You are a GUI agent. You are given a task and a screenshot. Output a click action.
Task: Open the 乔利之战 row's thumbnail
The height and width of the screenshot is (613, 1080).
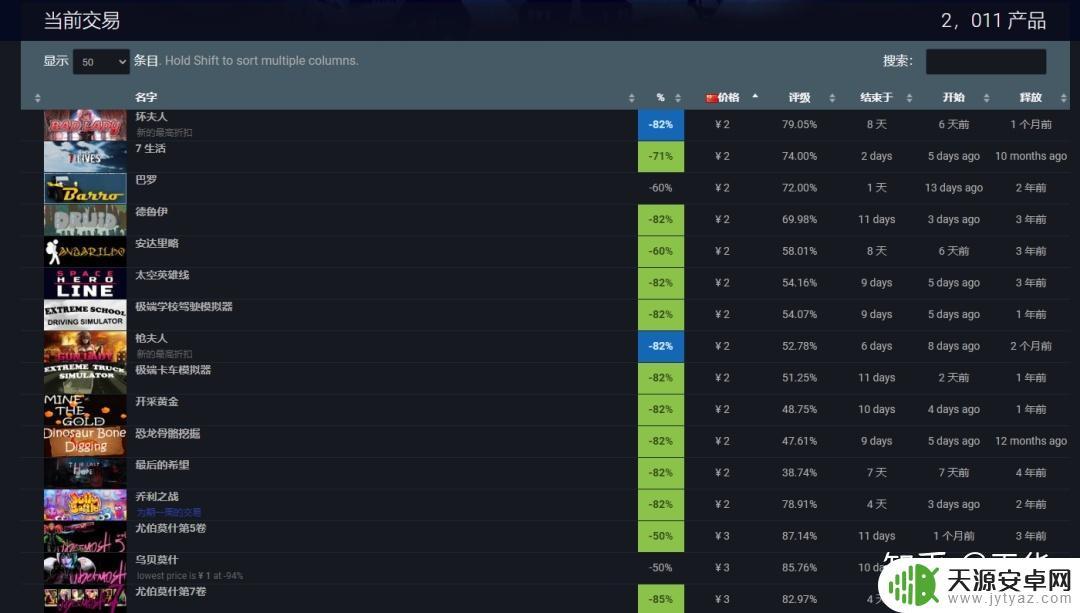point(85,506)
